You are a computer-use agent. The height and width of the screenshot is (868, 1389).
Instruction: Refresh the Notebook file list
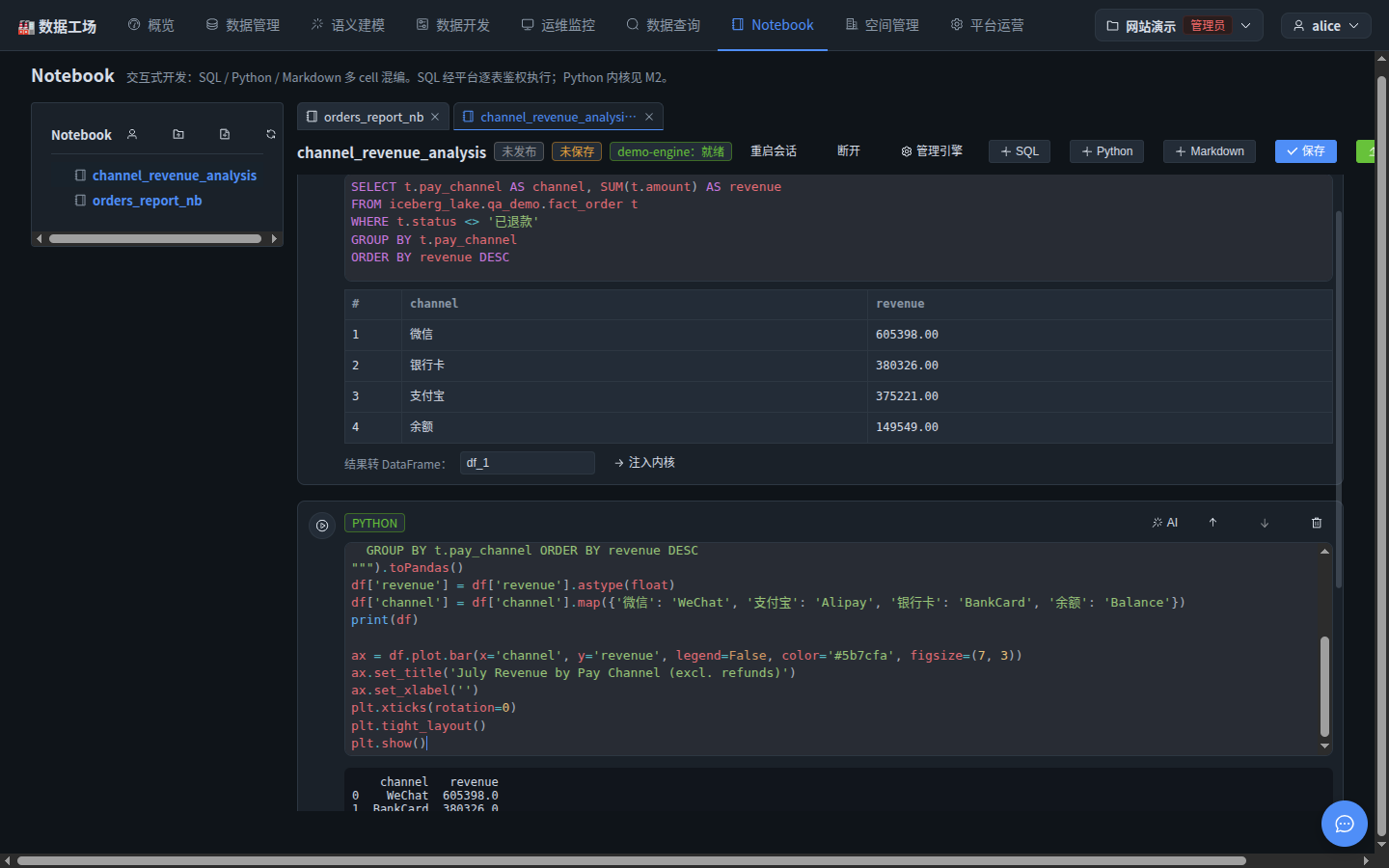(x=271, y=134)
